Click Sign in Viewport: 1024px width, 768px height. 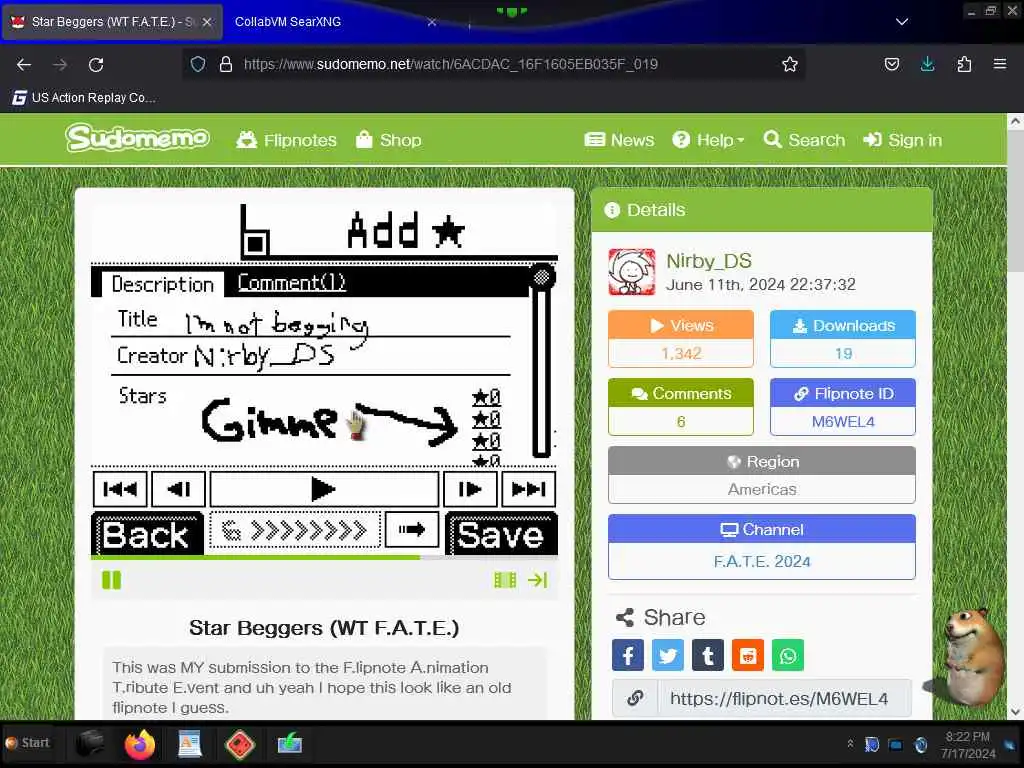pyautogui.click(x=903, y=140)
